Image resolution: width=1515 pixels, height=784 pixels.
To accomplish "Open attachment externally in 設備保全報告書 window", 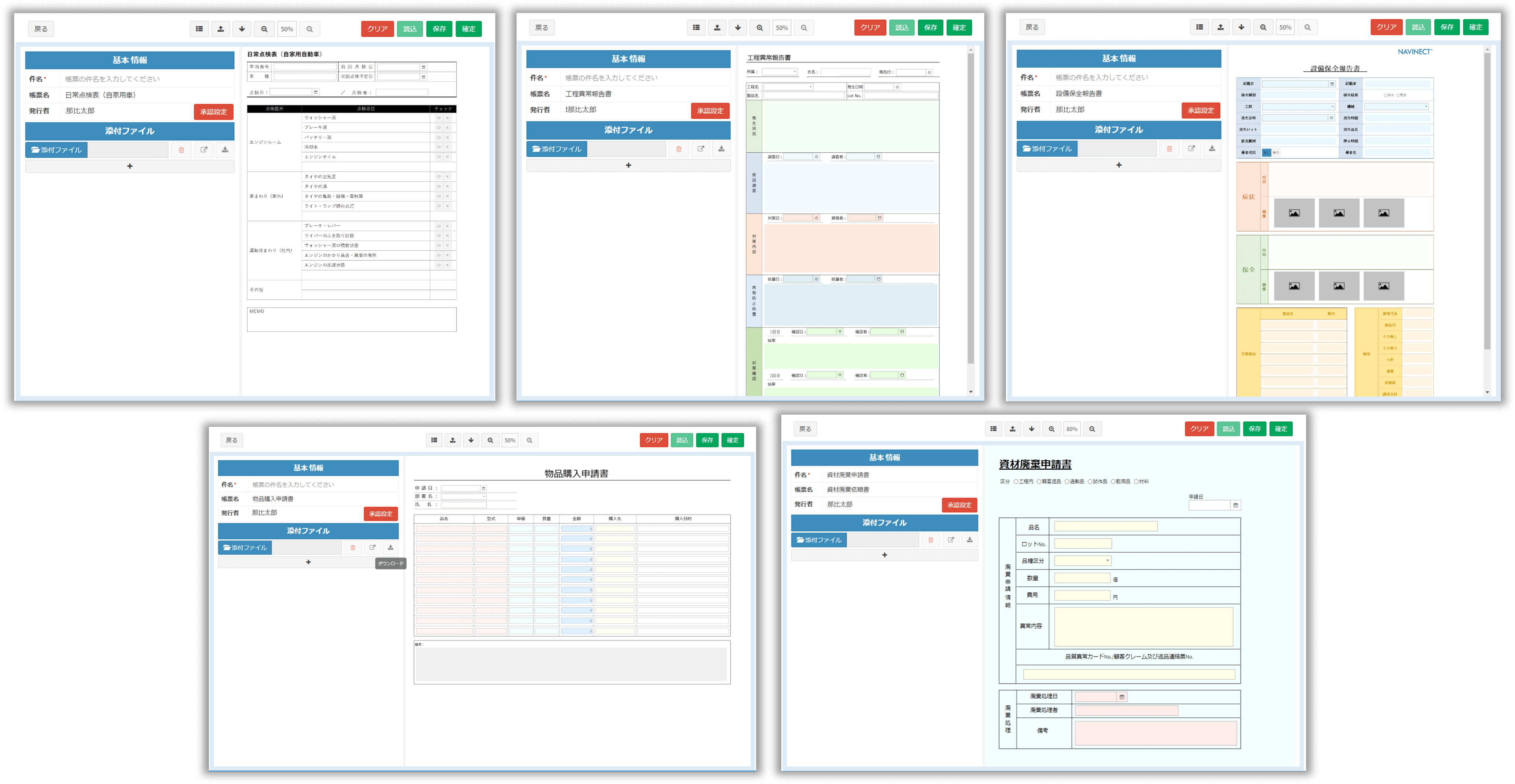I will tap(1191, 148).
